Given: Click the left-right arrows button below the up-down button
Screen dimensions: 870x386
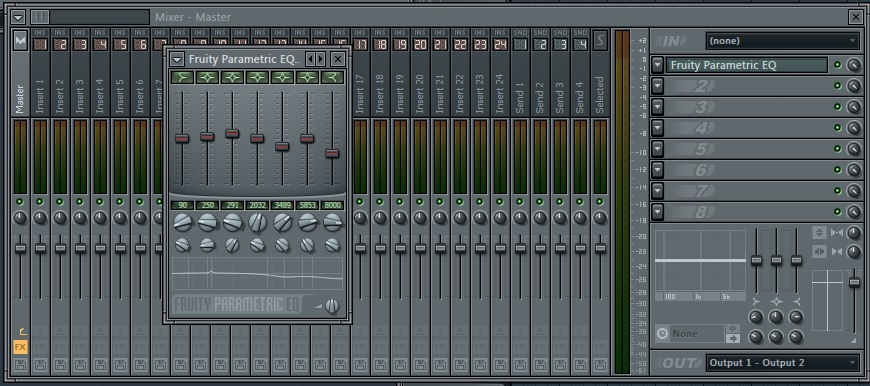Looking at the screenshot, I should (820, 251).
